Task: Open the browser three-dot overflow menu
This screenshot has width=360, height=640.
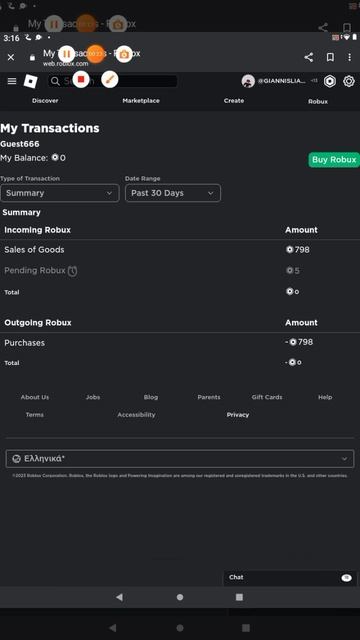Action: coord(349,57)
